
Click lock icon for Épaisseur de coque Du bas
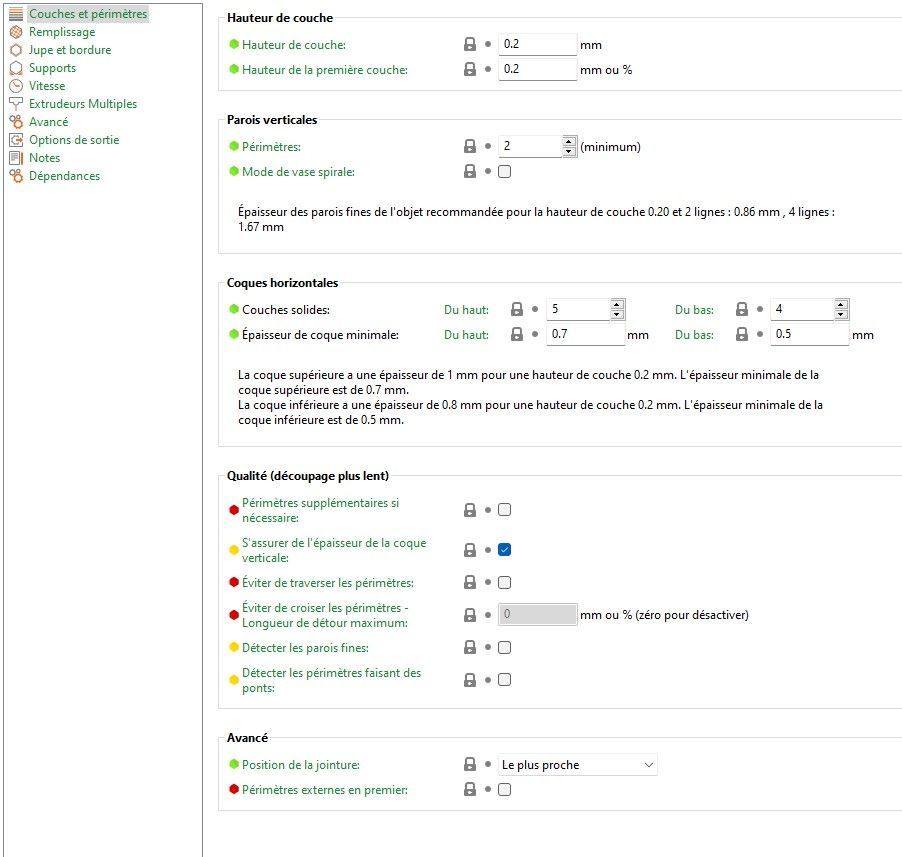tap(742, 334)
